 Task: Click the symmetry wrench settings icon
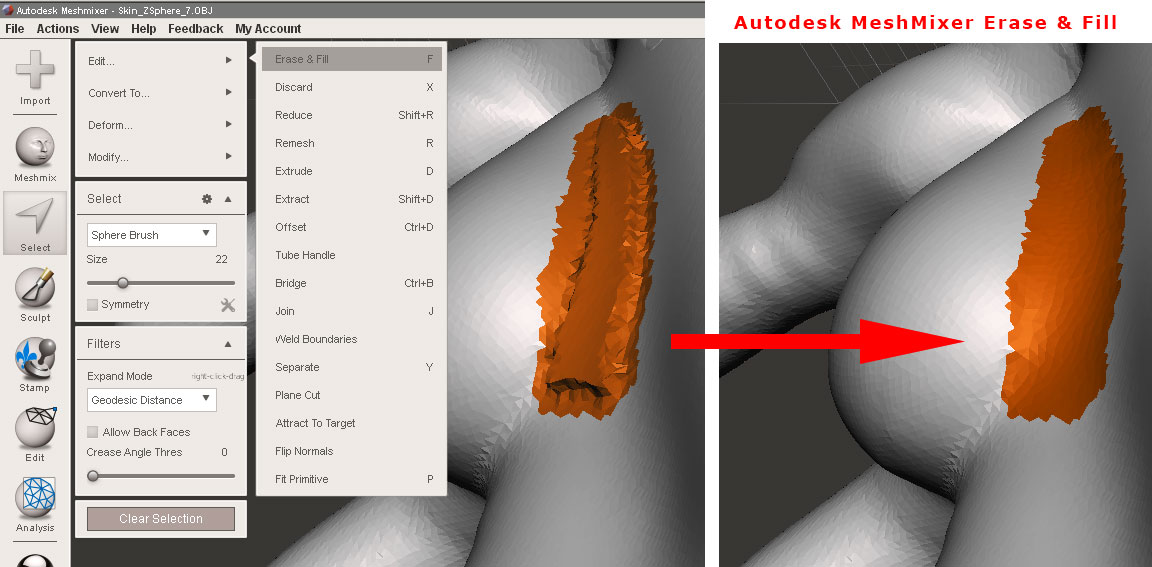228,305
